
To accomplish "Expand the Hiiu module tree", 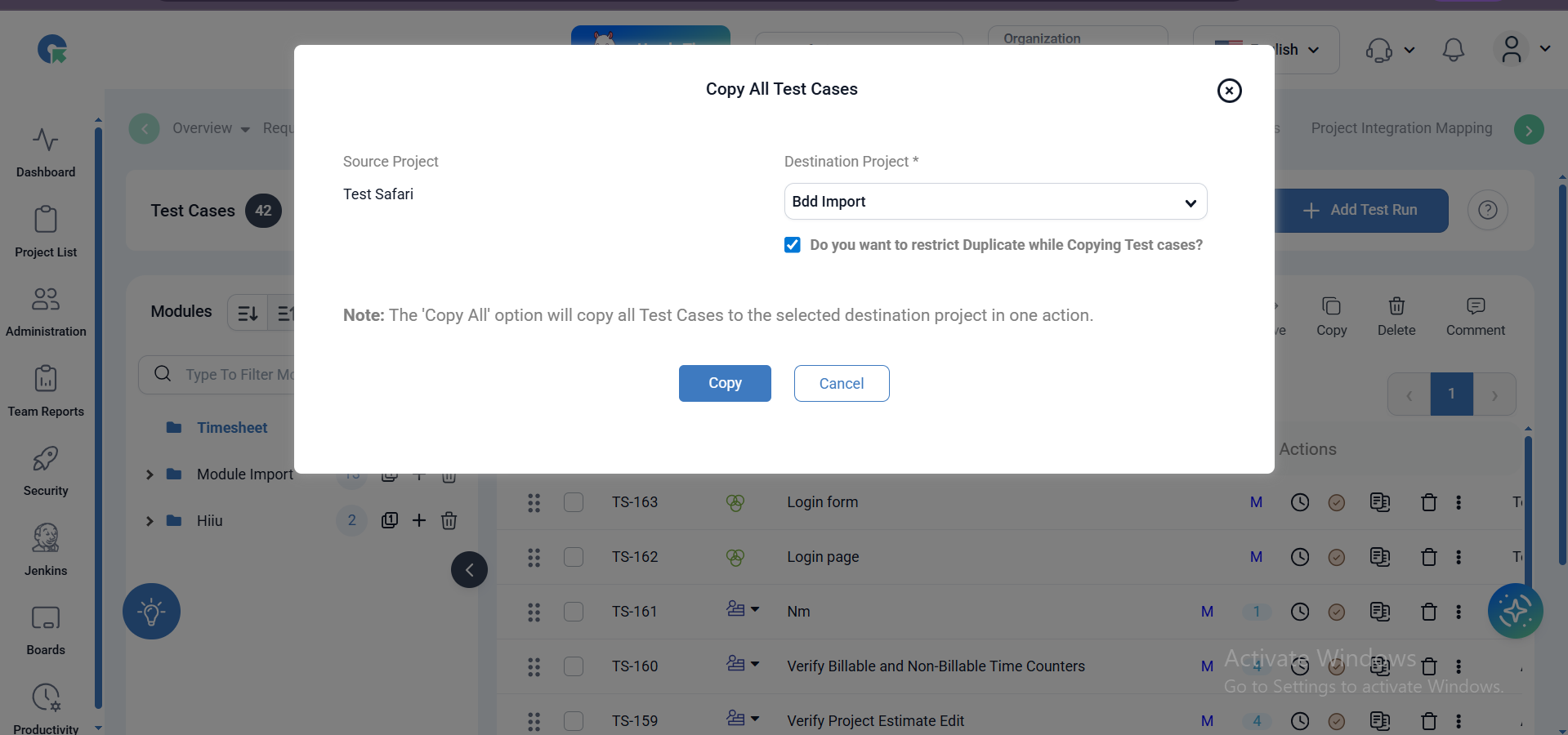I will pos(150,521).
